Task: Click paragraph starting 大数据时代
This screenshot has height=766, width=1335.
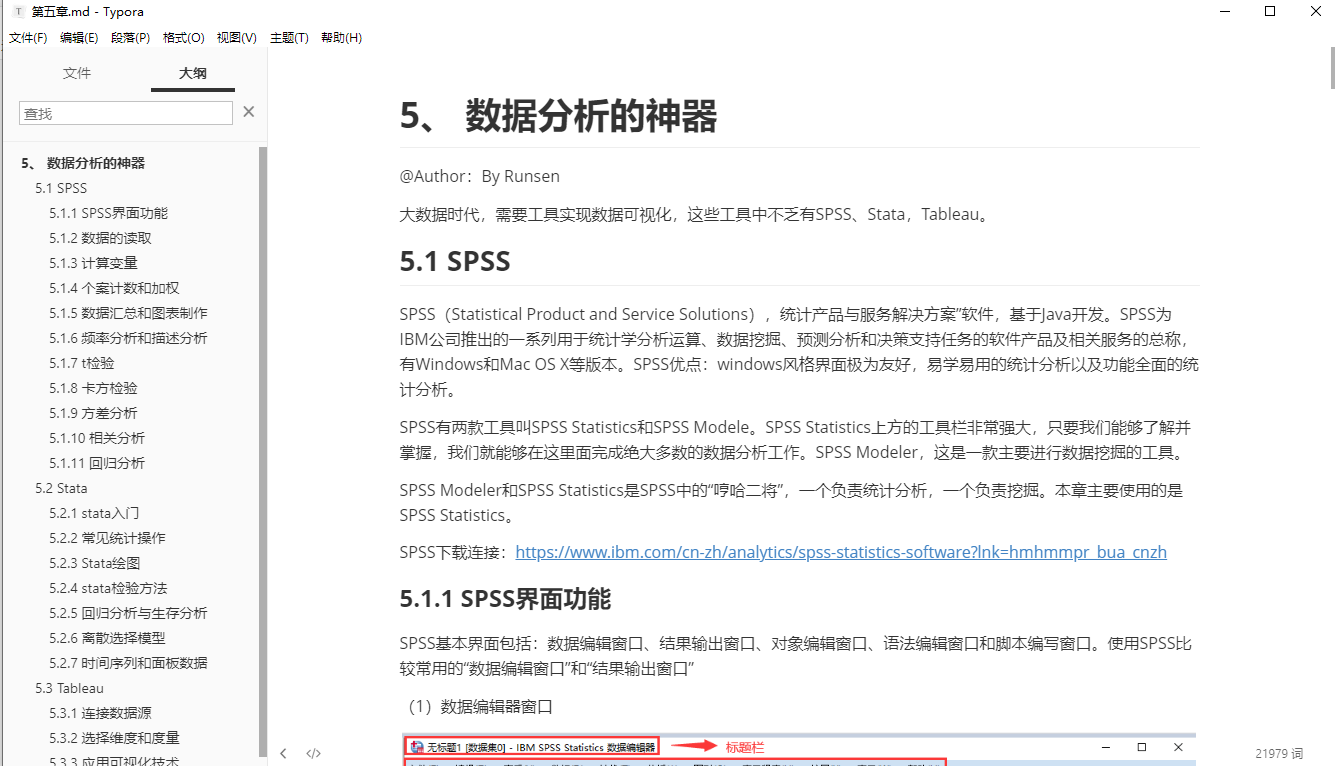Action: click(x=697, y=214)
